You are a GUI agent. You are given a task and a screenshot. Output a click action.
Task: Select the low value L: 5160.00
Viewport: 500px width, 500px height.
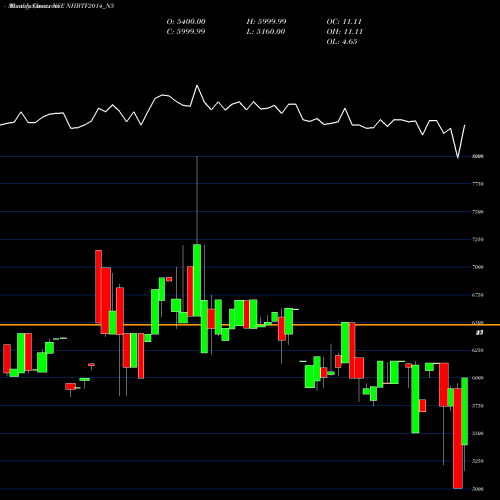266,32
